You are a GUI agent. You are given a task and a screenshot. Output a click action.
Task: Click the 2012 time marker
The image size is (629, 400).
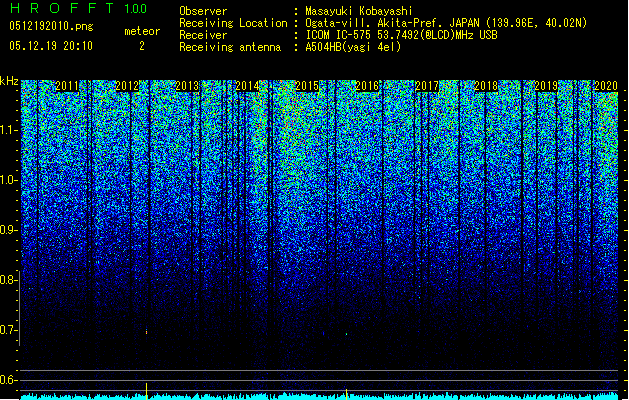[x=127, y=86]
